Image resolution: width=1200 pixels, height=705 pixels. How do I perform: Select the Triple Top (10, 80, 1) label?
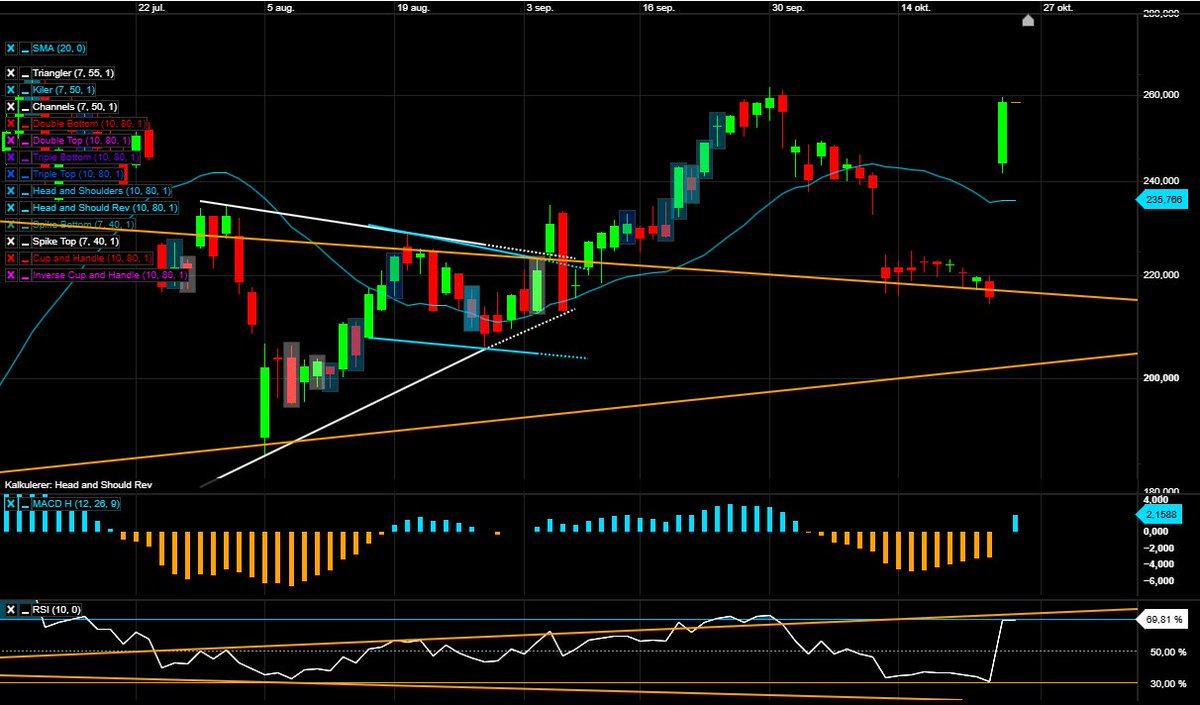pos(80,174)
